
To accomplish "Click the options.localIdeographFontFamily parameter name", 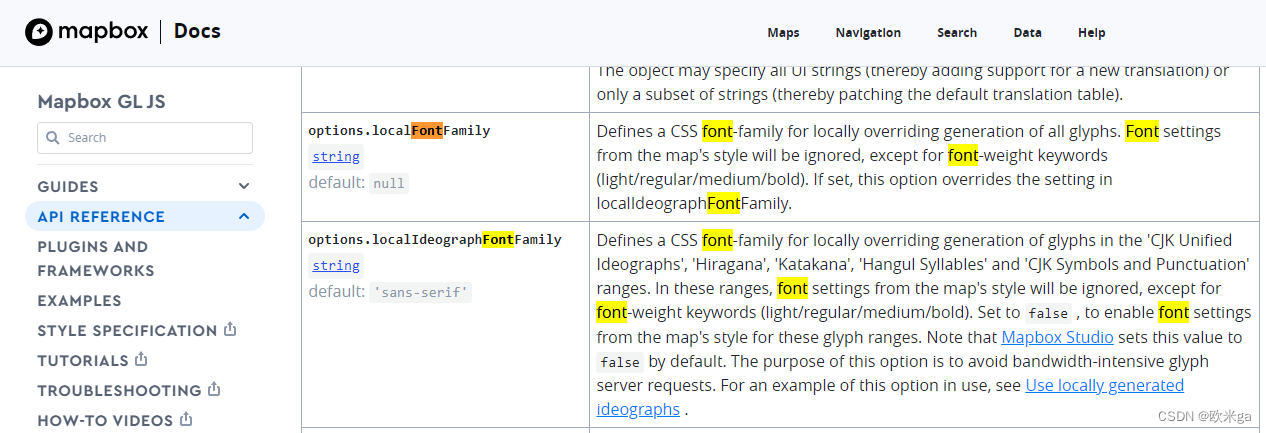I will tap(435, 240).
